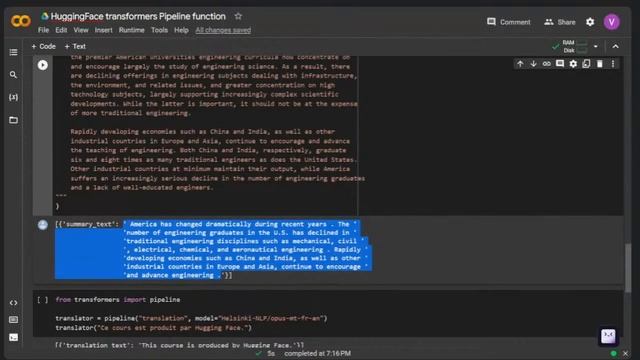Click the vertical notebook scrollbar thumb
Screen dimensions: 640x360
click(x=628, y=267)
